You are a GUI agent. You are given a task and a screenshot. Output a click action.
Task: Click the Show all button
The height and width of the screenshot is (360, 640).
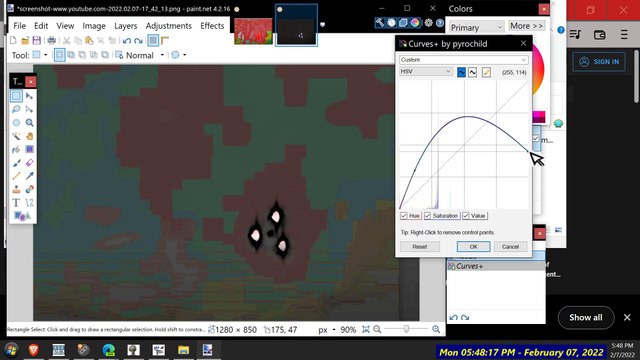pos(586,318)
